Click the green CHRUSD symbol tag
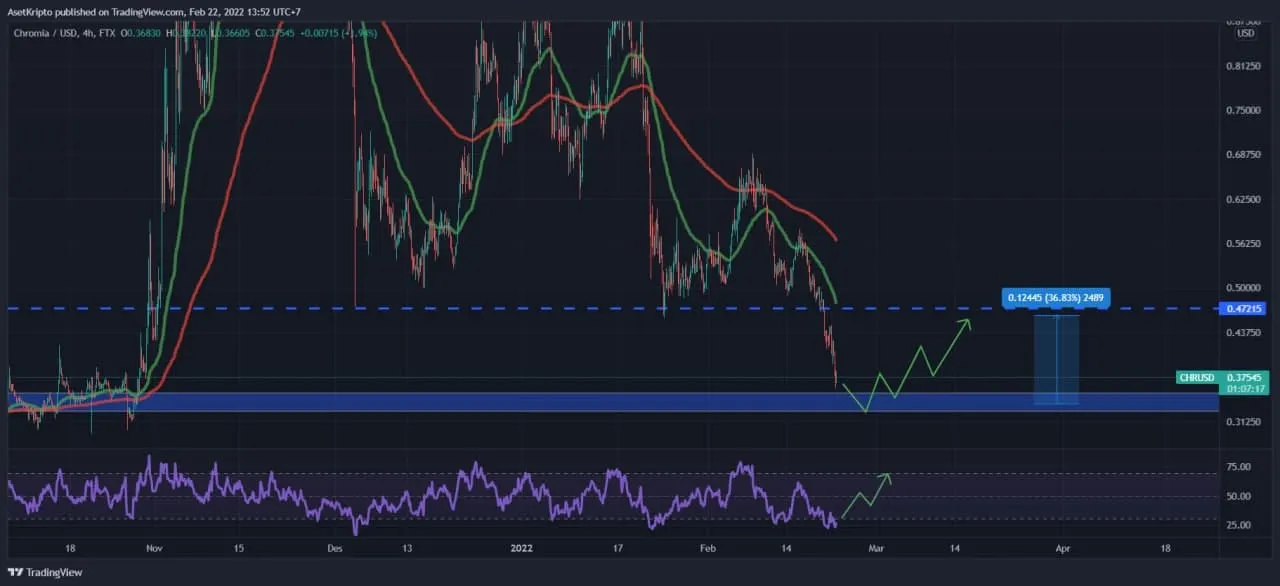Viewport: 1280px width, 586px height. point(1196,377)
